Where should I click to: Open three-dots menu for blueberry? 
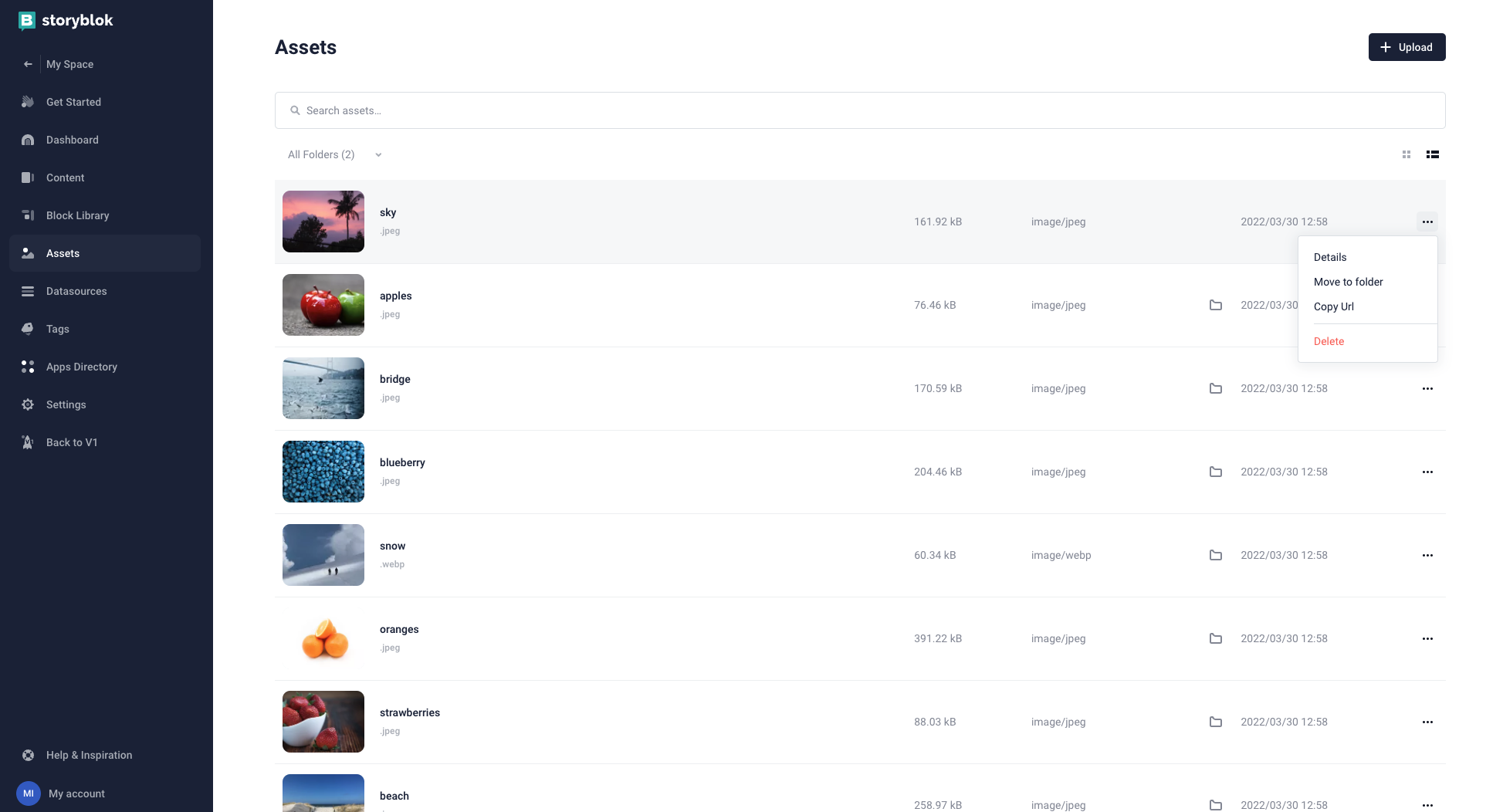point(1427,472)
